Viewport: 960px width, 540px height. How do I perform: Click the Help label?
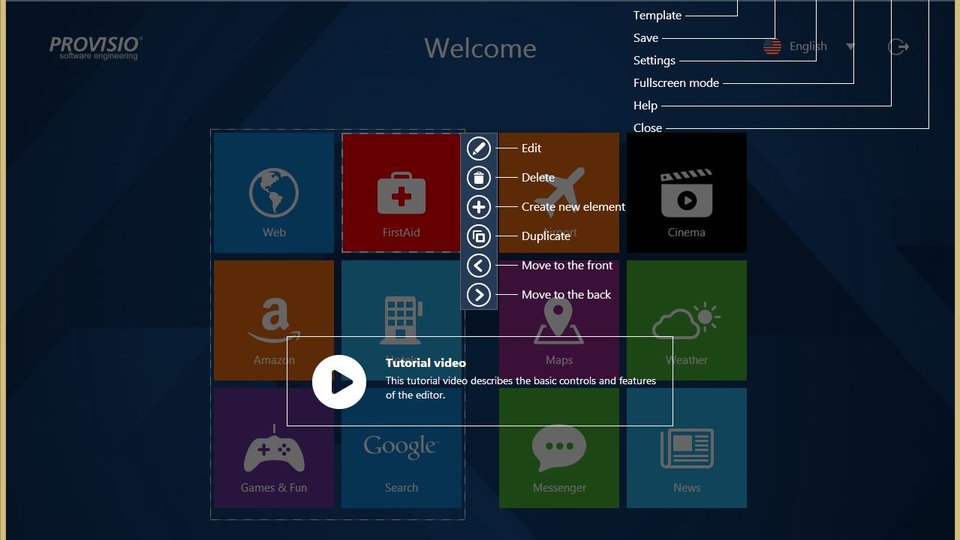(x=645, y=106)
